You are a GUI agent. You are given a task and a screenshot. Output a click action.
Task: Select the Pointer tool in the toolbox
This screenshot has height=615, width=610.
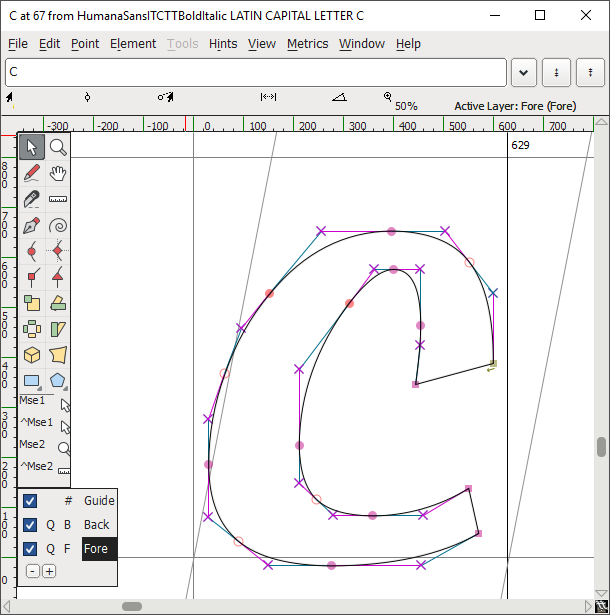tap(32, 147)
